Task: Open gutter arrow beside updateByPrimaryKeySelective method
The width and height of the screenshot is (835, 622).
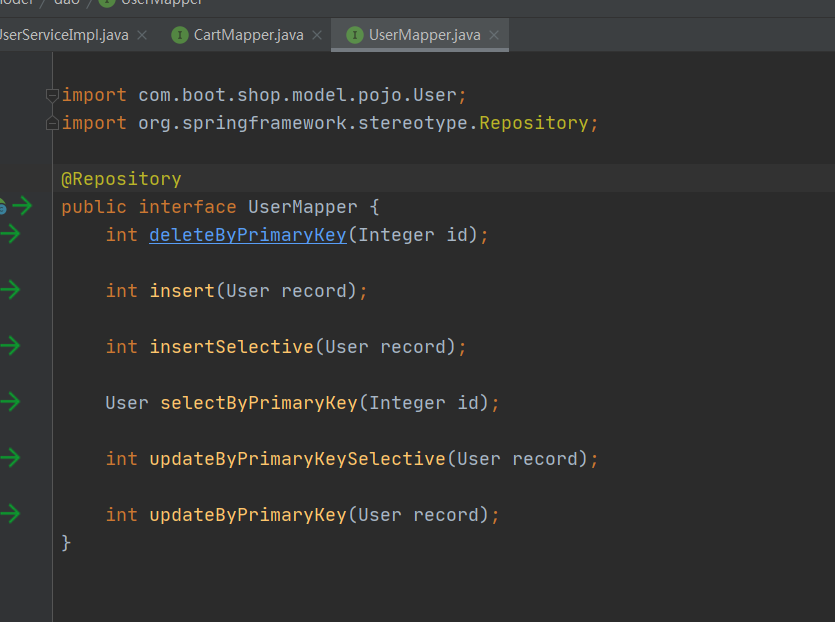Action: [10, 457]
